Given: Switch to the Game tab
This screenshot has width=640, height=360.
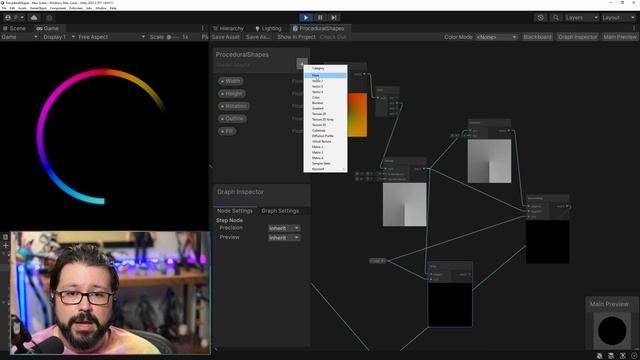Looking at the screenshot, I should (47, 28).
